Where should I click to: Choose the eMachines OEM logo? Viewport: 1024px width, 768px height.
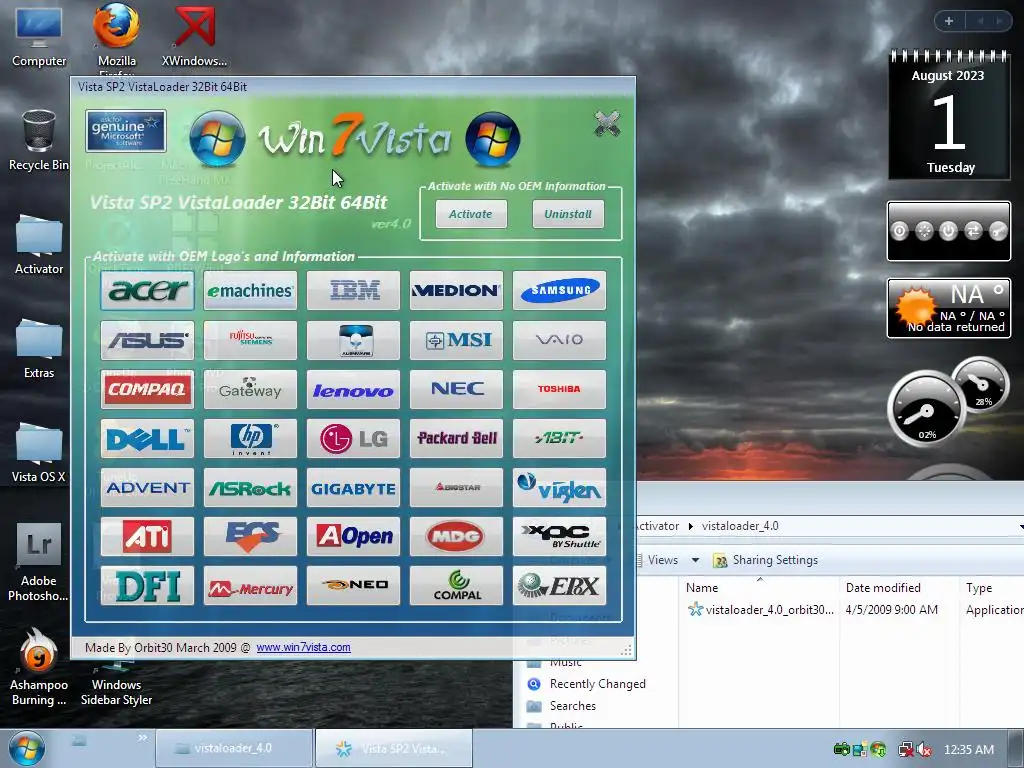point(250,290)
